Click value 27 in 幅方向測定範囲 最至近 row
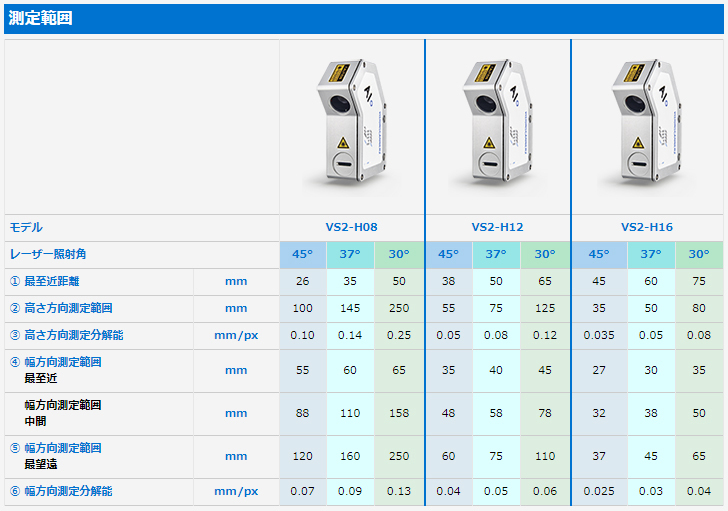This screenshot has height=511, width=728. (x=599, y=370)
